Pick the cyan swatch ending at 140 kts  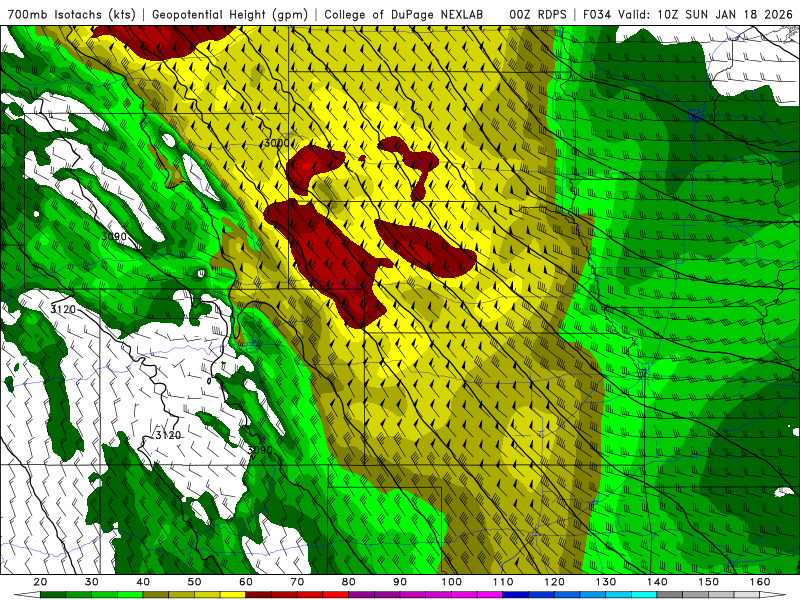pyautogui.click(x=644, y=595)
